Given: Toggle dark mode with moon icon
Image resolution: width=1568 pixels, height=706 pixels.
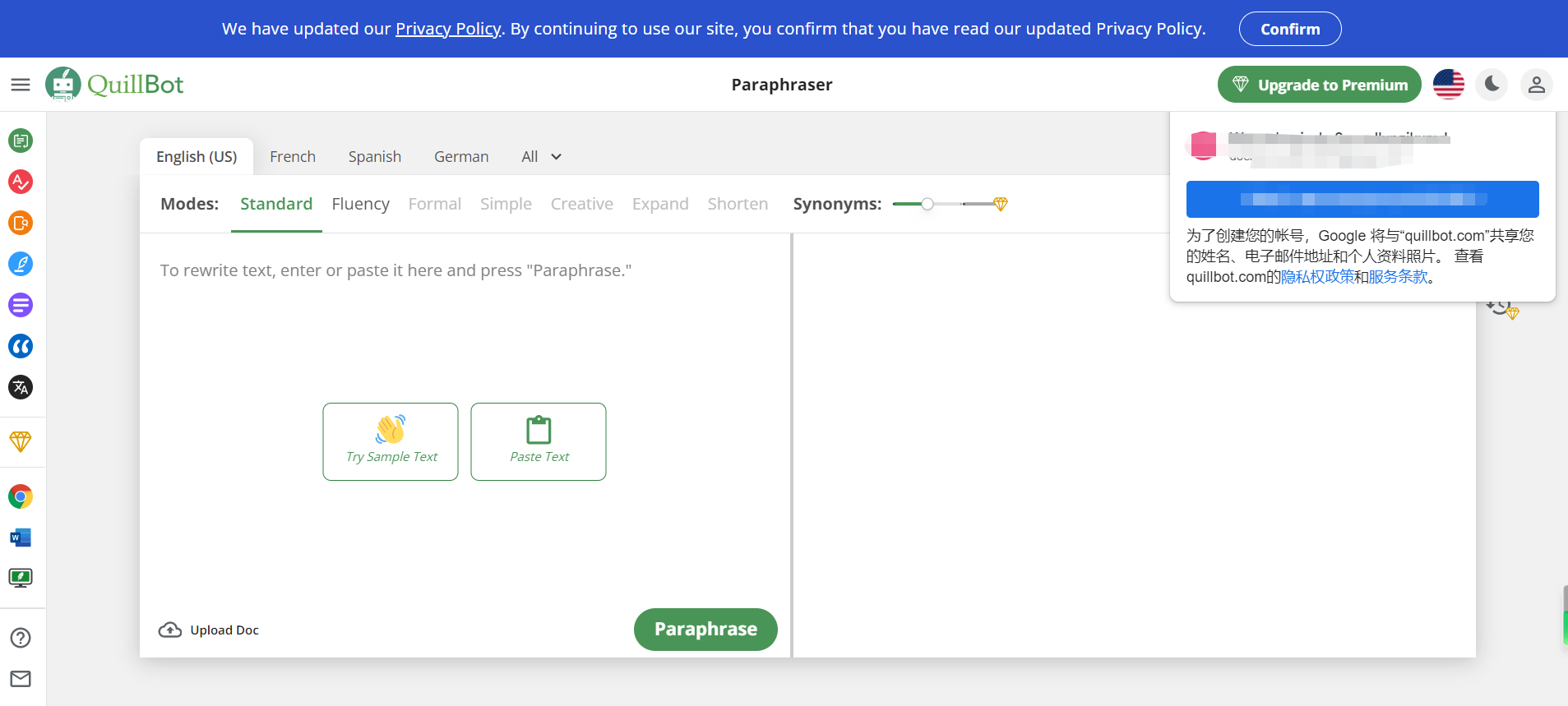Looking at the screenshot, I should [1492, 85].
